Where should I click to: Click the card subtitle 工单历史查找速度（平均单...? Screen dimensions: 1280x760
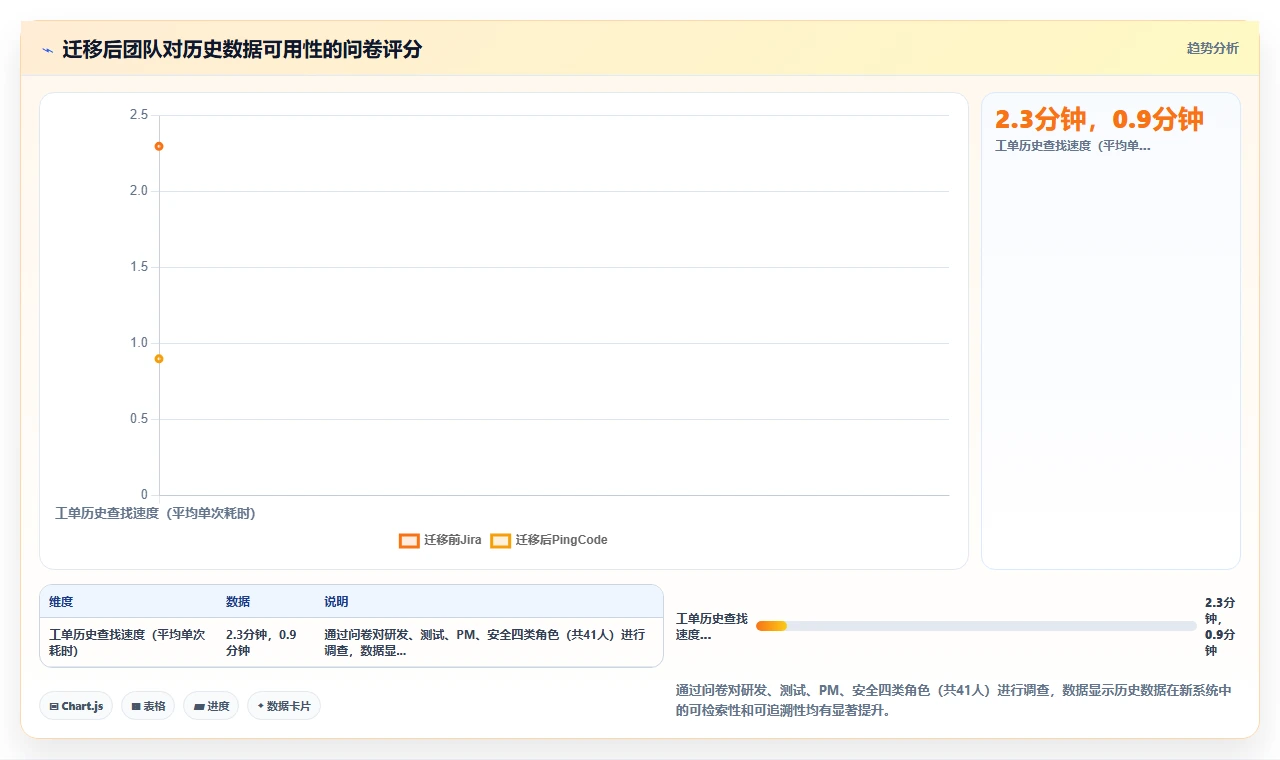1072,146
